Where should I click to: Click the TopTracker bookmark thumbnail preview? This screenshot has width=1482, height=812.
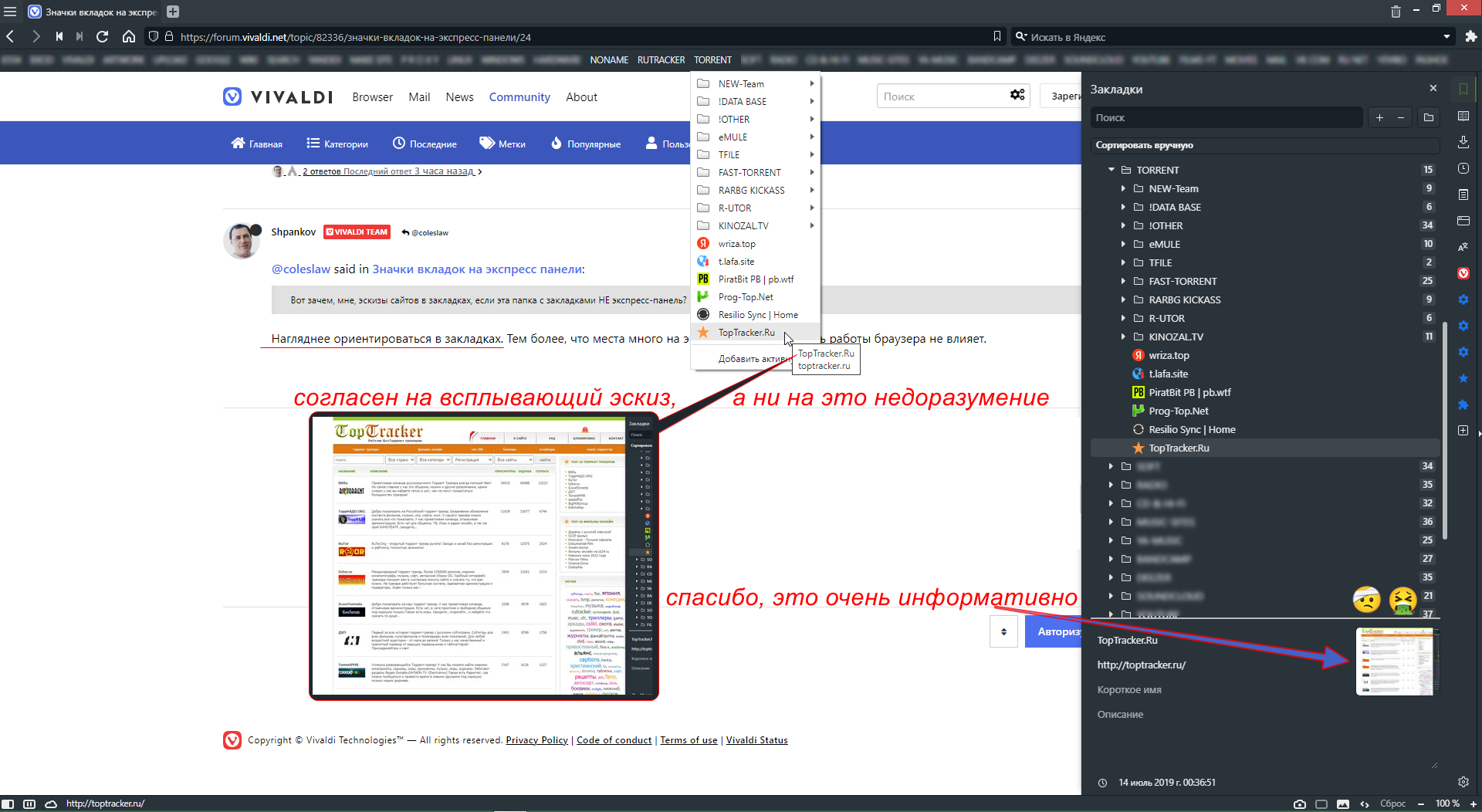(x=1396, y=661)
